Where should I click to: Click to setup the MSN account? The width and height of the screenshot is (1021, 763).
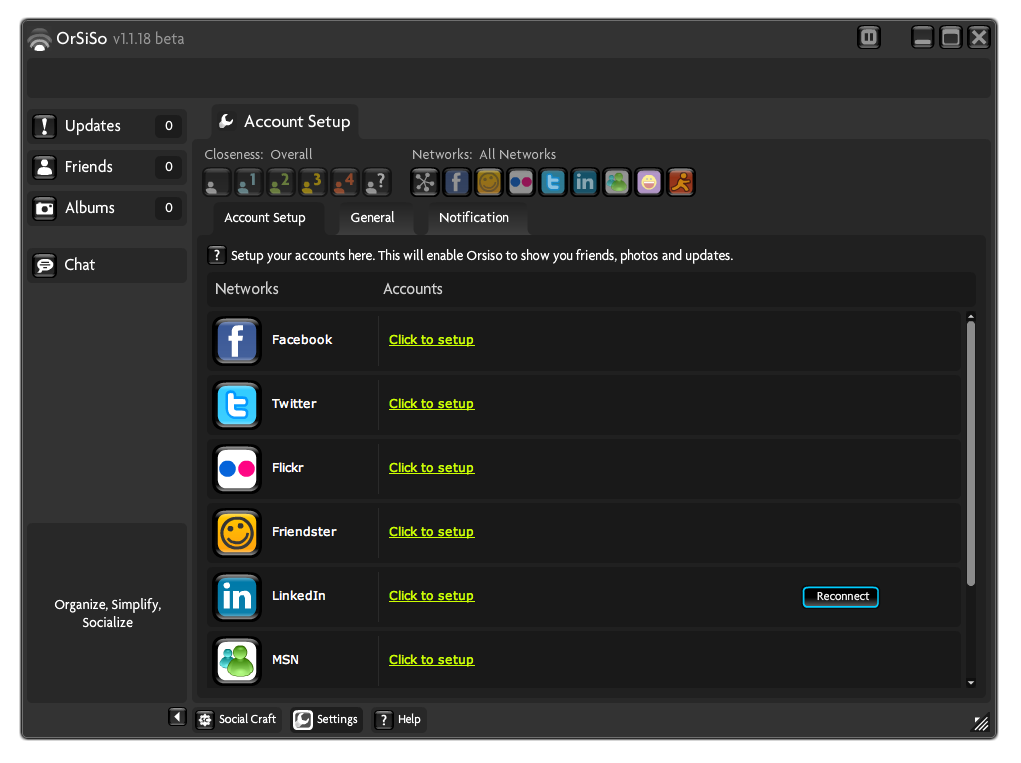pyautogui.click(x=431, y=659)
